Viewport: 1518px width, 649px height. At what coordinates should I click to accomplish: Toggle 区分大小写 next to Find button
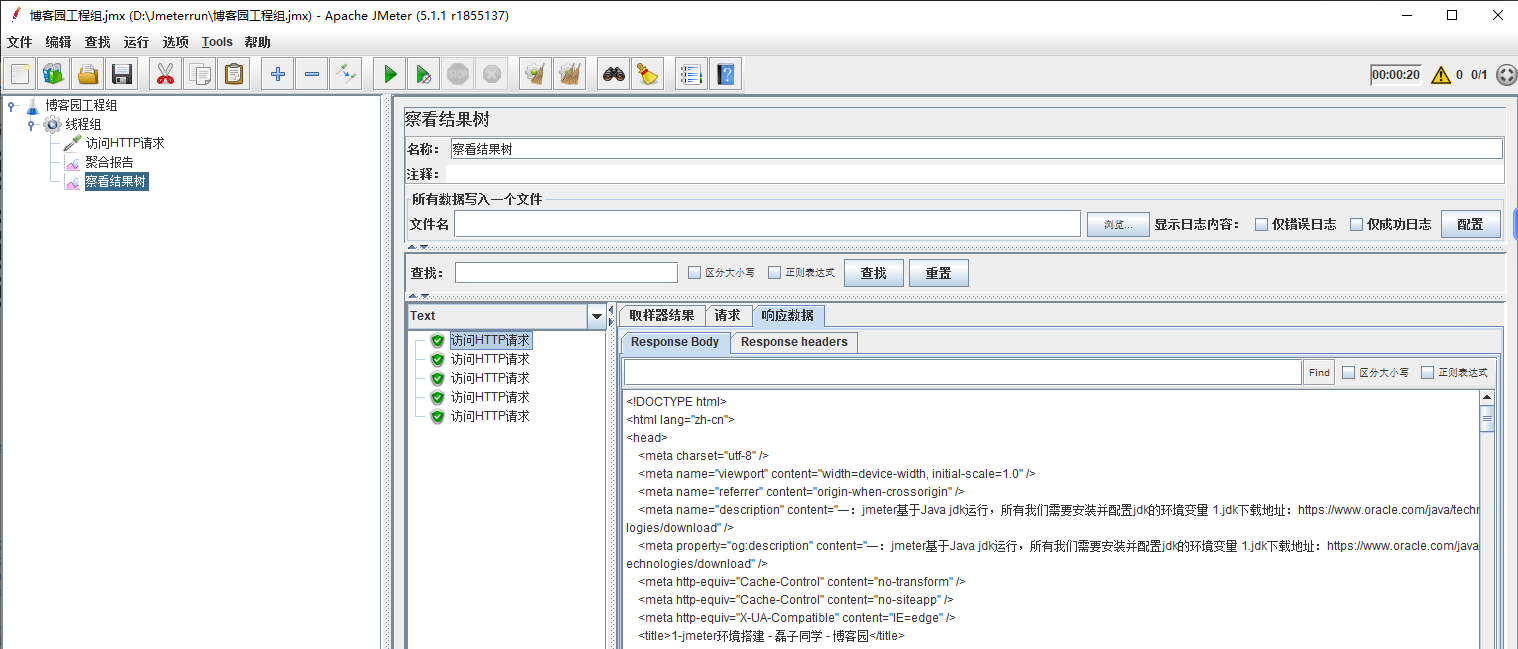[1348, 372]
